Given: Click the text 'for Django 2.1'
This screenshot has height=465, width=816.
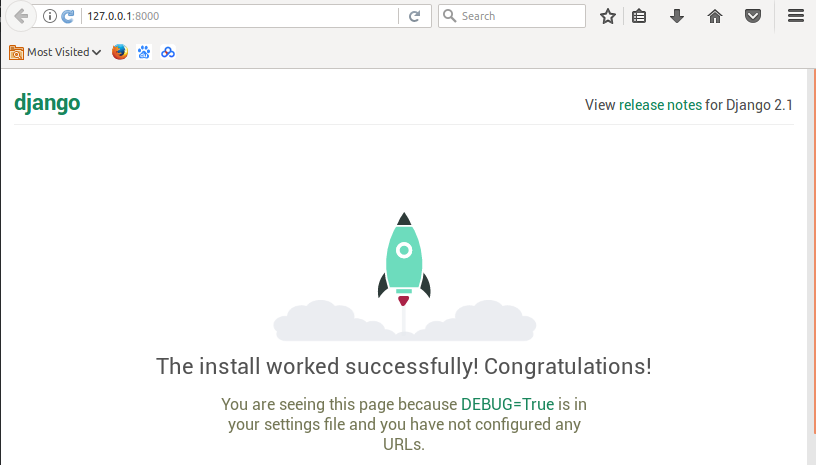Looking at the screenshot, I should pos(749,105).
